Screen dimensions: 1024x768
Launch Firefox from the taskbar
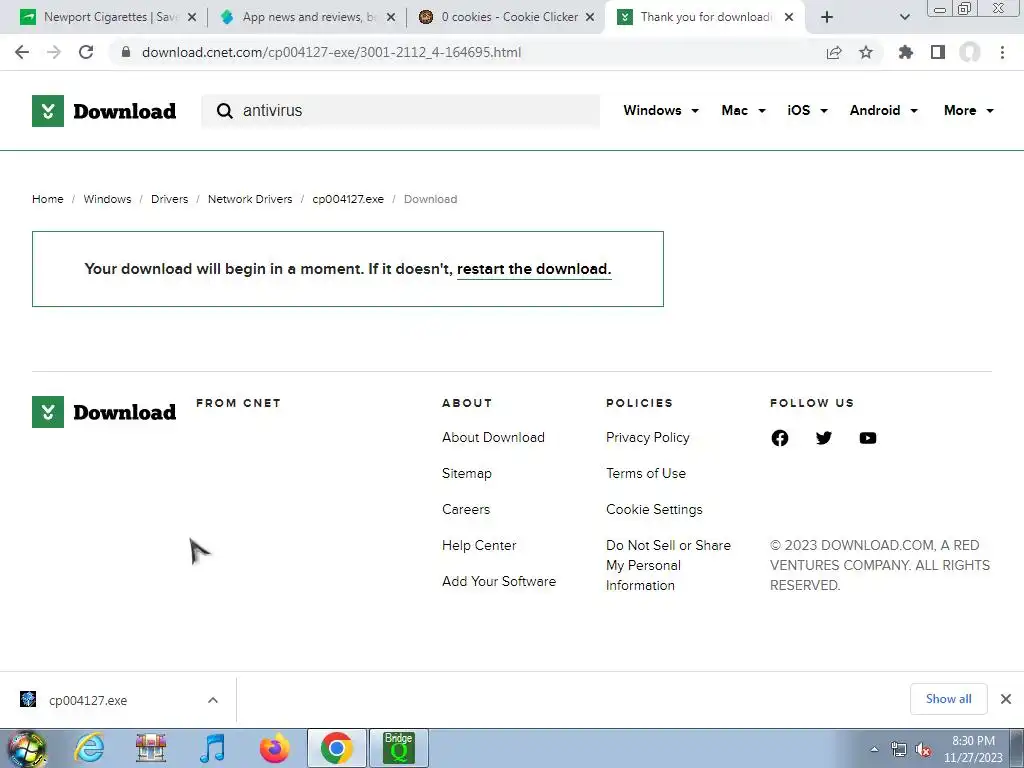point(275,748)
